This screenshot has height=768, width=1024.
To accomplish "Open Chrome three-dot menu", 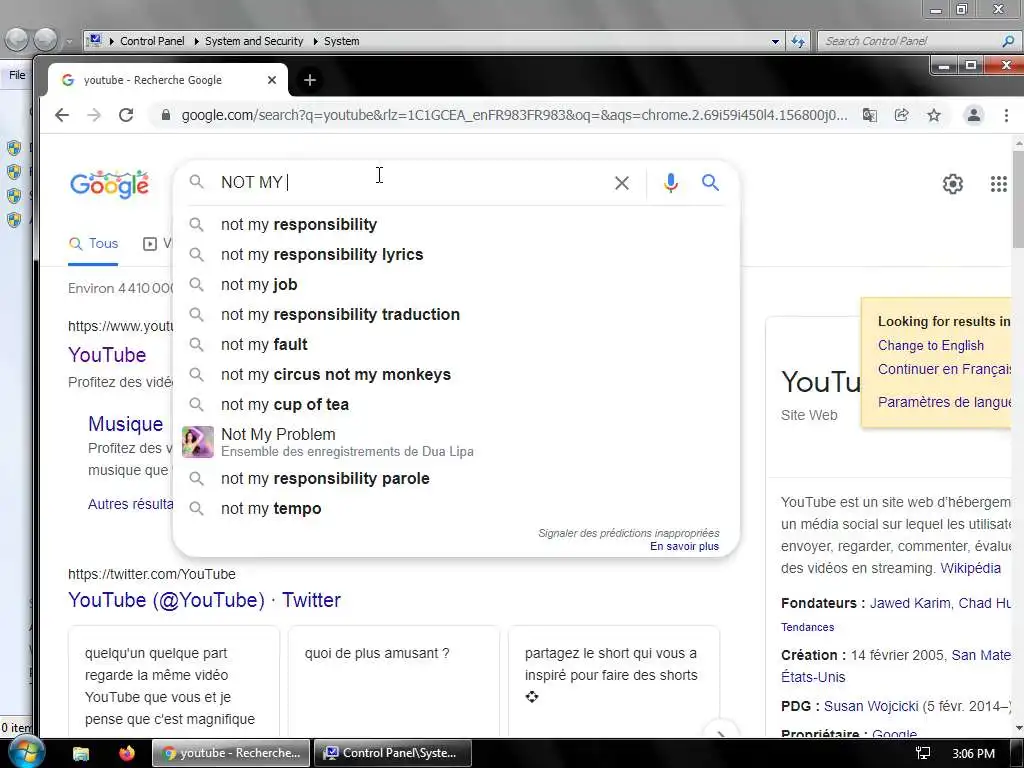I will click(x=1006, y=115).
